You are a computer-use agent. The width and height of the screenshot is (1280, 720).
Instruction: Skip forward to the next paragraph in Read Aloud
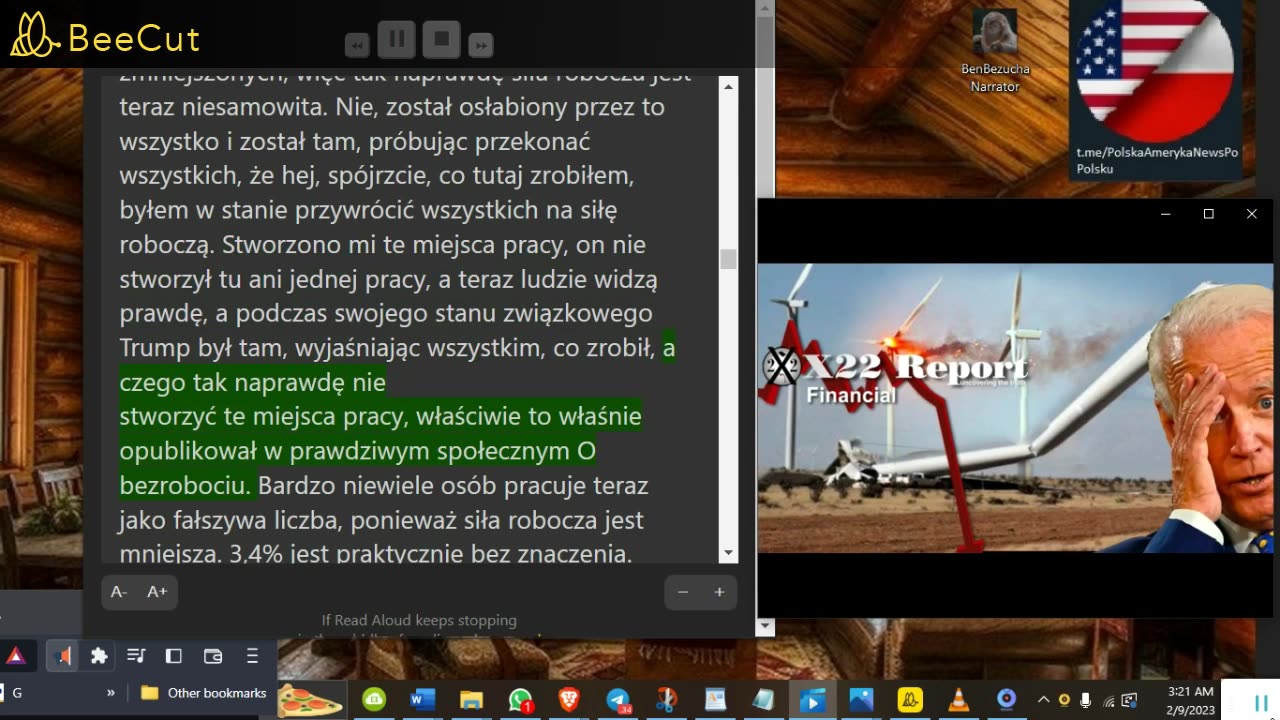tap(481, 45)
